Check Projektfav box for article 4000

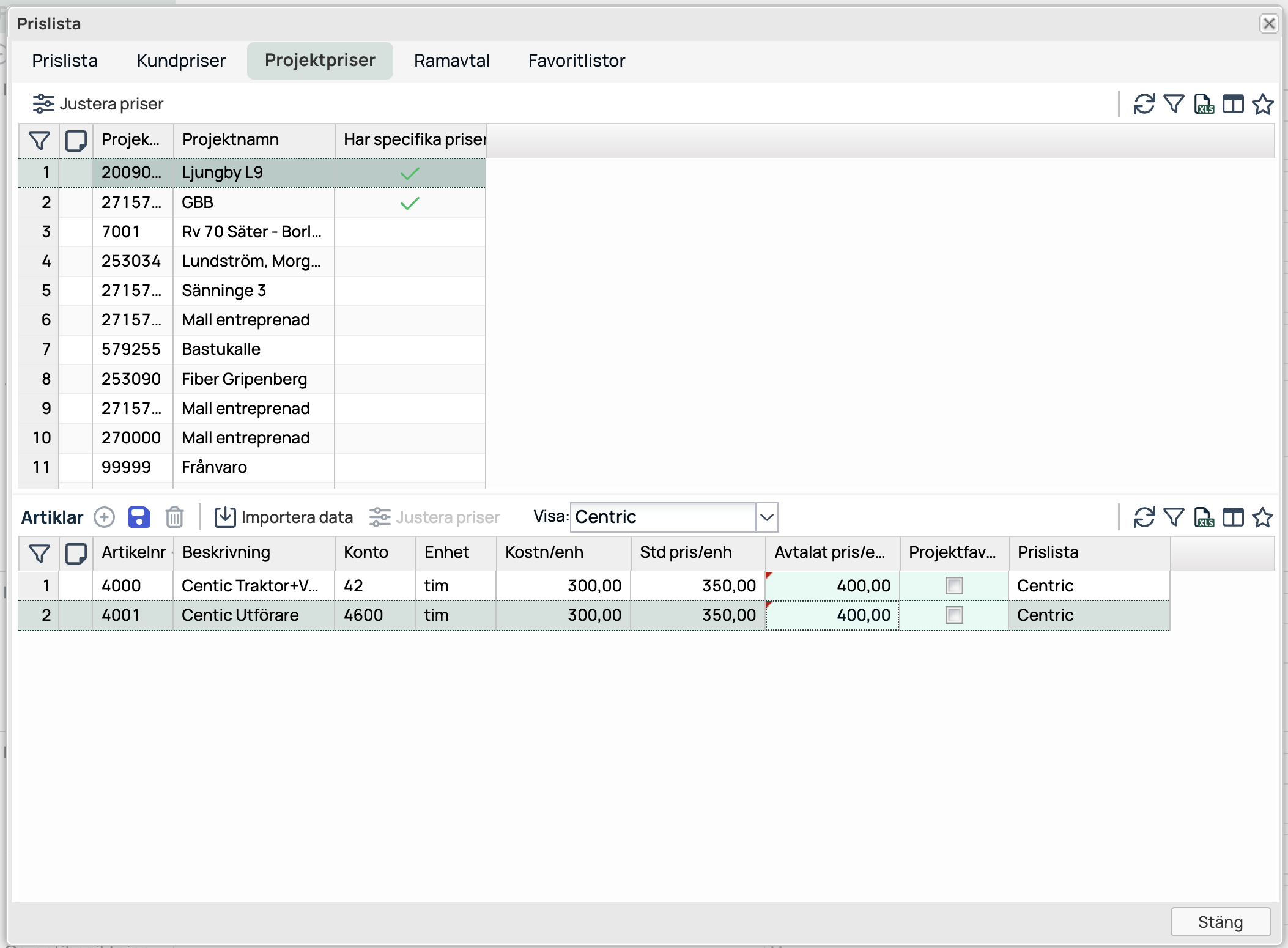click(953, 585)
